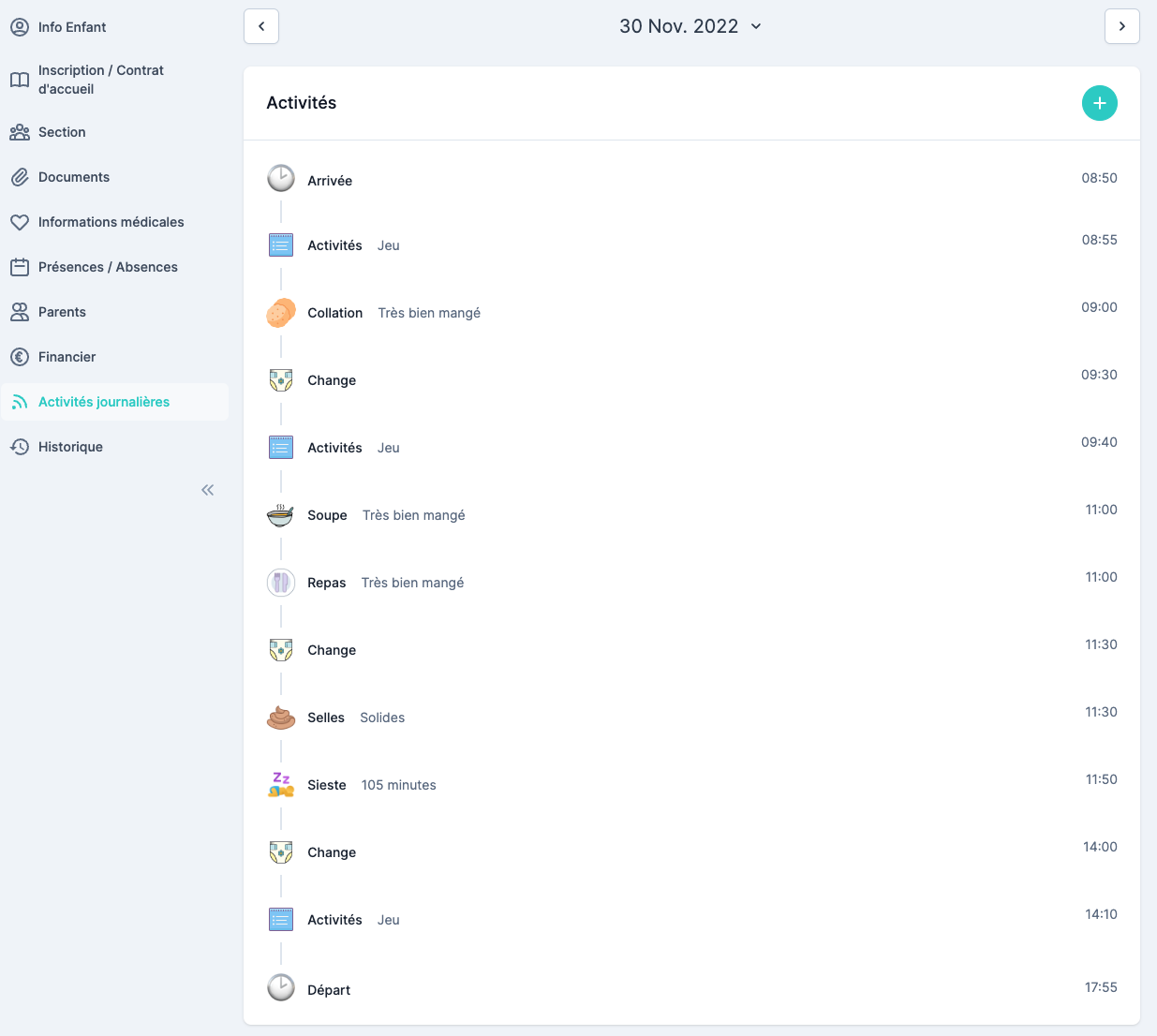
Task: Click the Arrivée clock icon
Action: click(x=281, y=178)
